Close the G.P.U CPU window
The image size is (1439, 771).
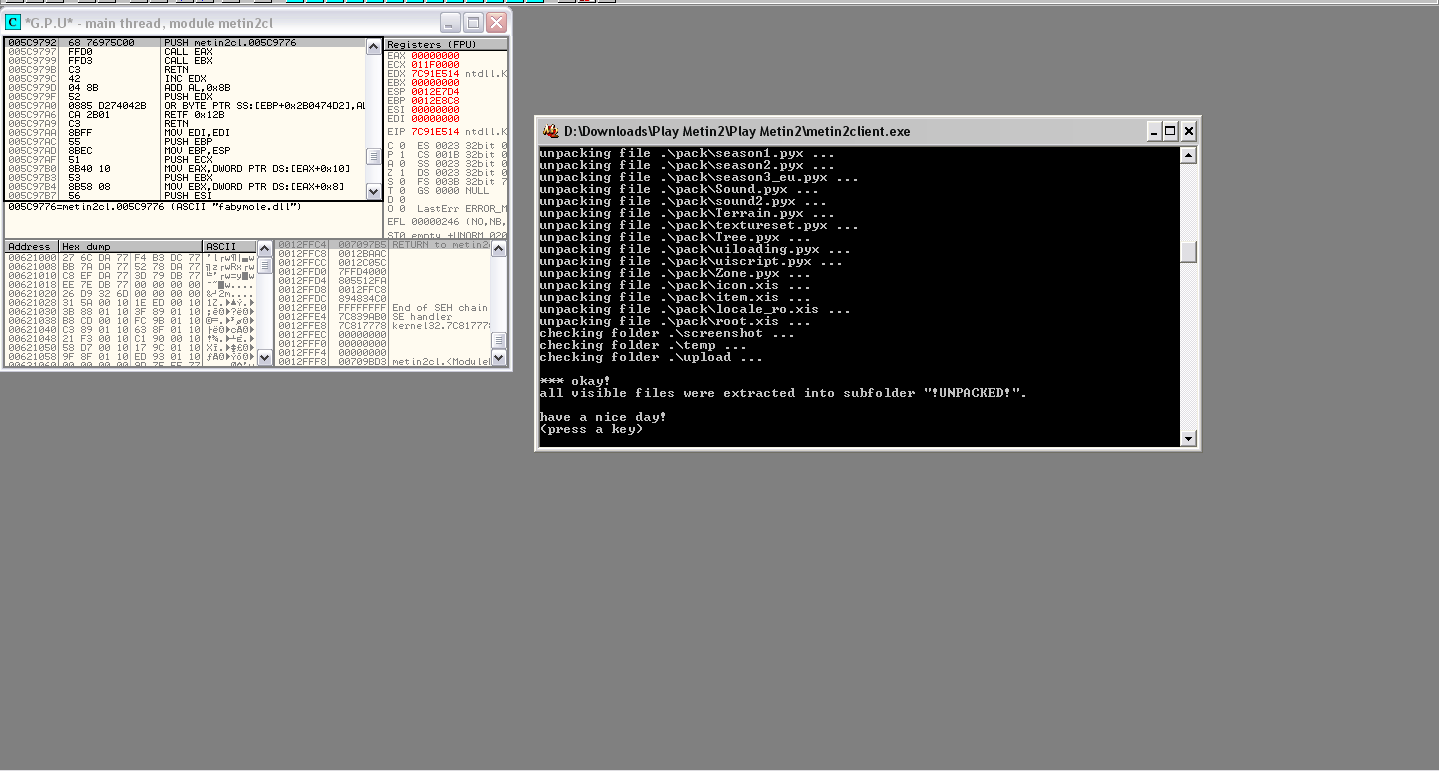click(x=496, y=22)
